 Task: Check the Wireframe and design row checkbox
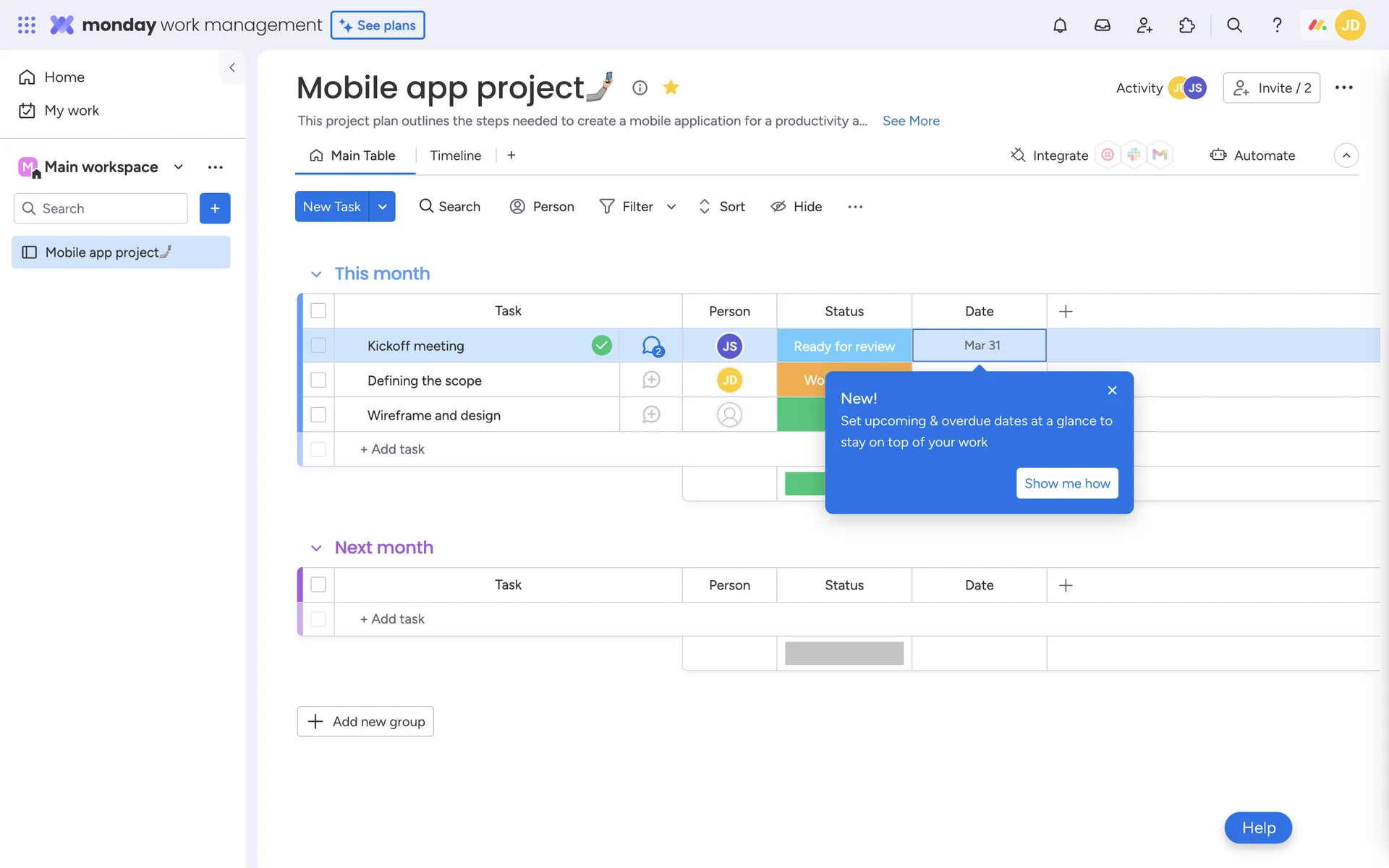pyautogui.click(x=318, y=414)
